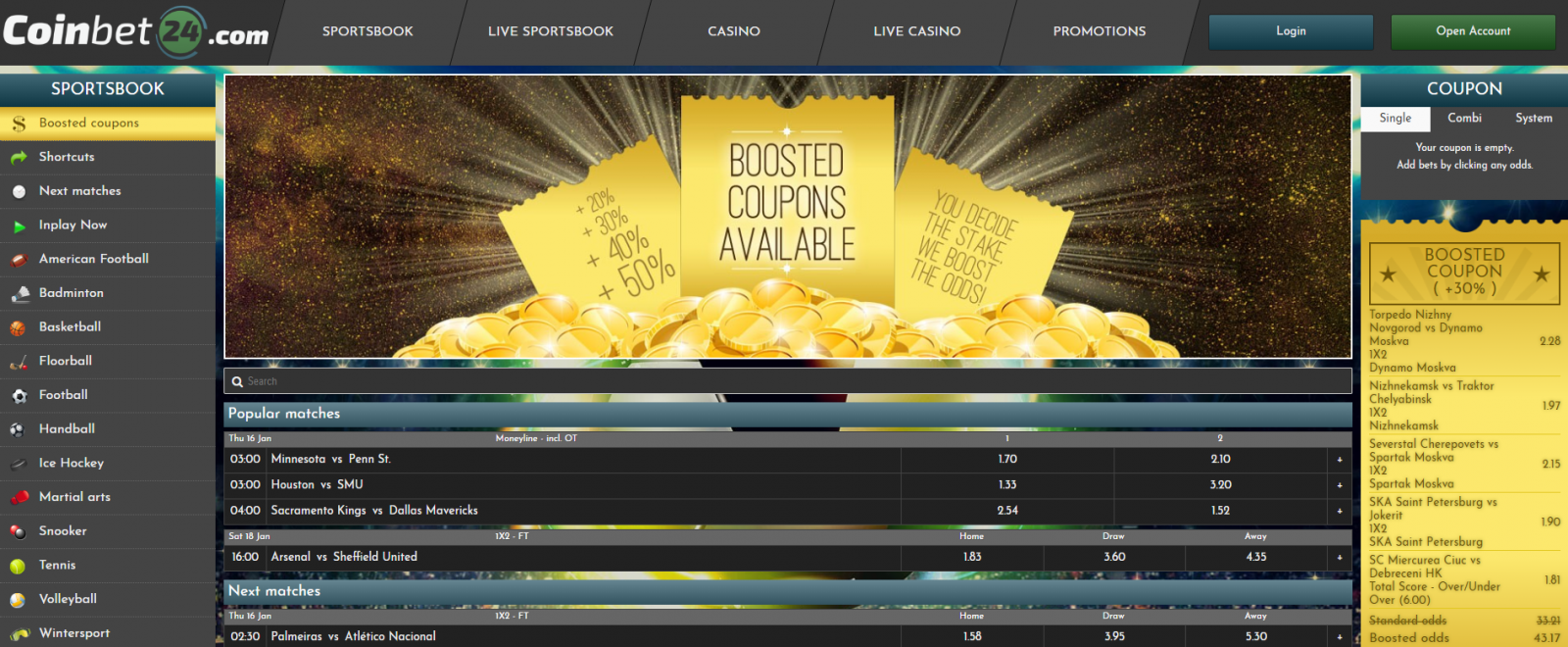Open the PROMOTIONS page

[x=1100, y=31]
